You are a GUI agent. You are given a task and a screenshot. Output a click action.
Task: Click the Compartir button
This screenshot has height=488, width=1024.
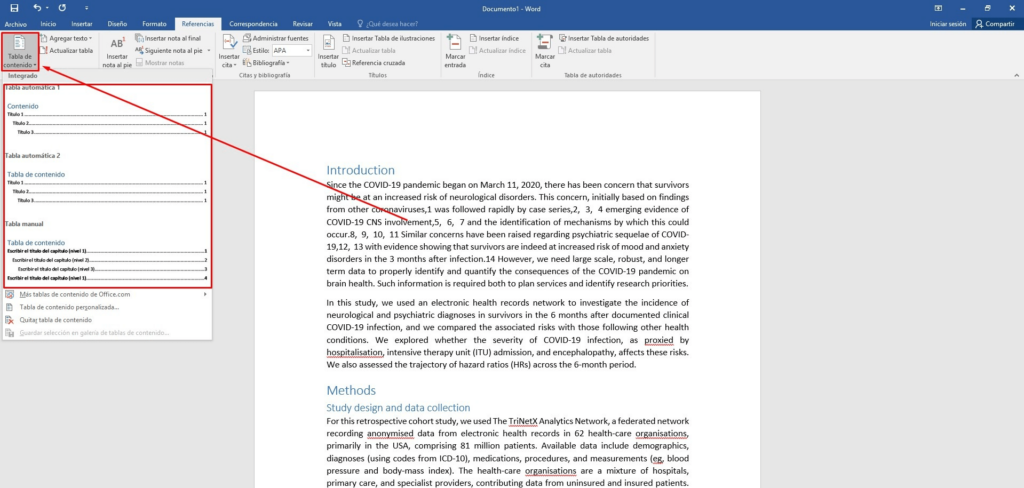pyautogui.click(x=995, y=24)
